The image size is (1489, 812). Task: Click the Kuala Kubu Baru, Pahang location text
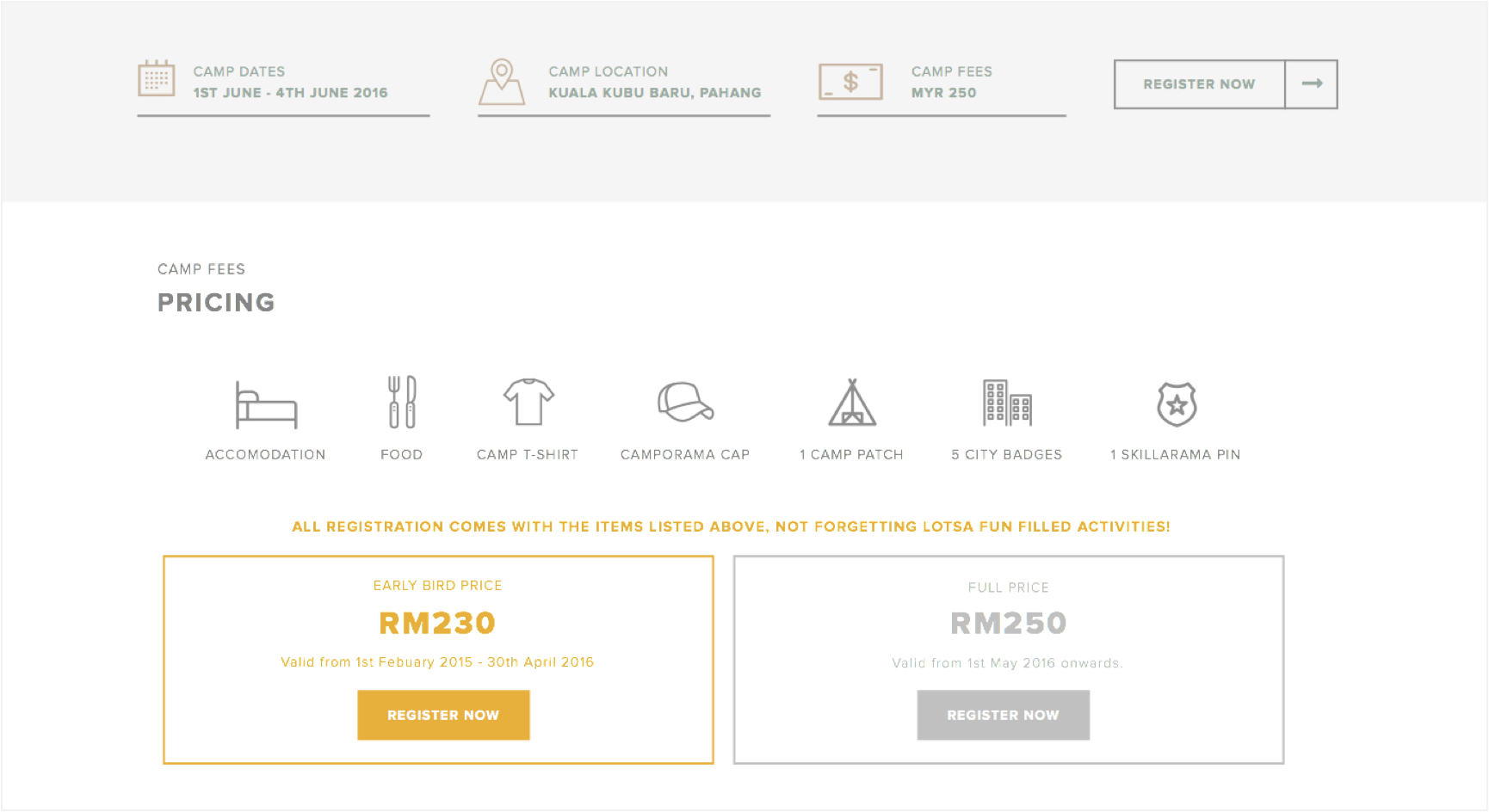655,93
